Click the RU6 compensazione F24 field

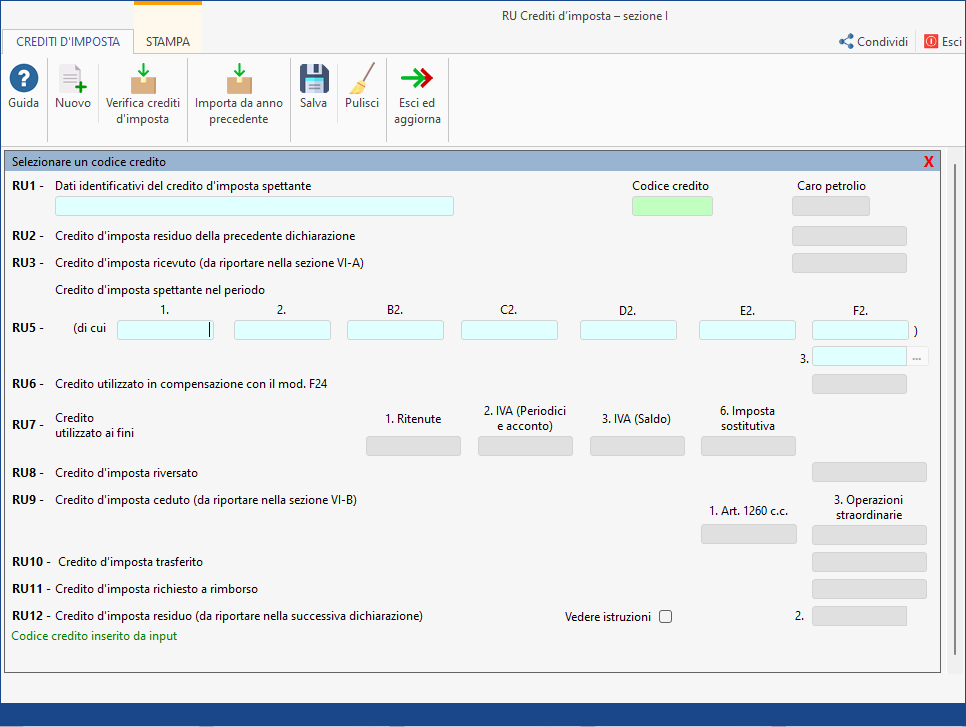click(x=859, y=384)
